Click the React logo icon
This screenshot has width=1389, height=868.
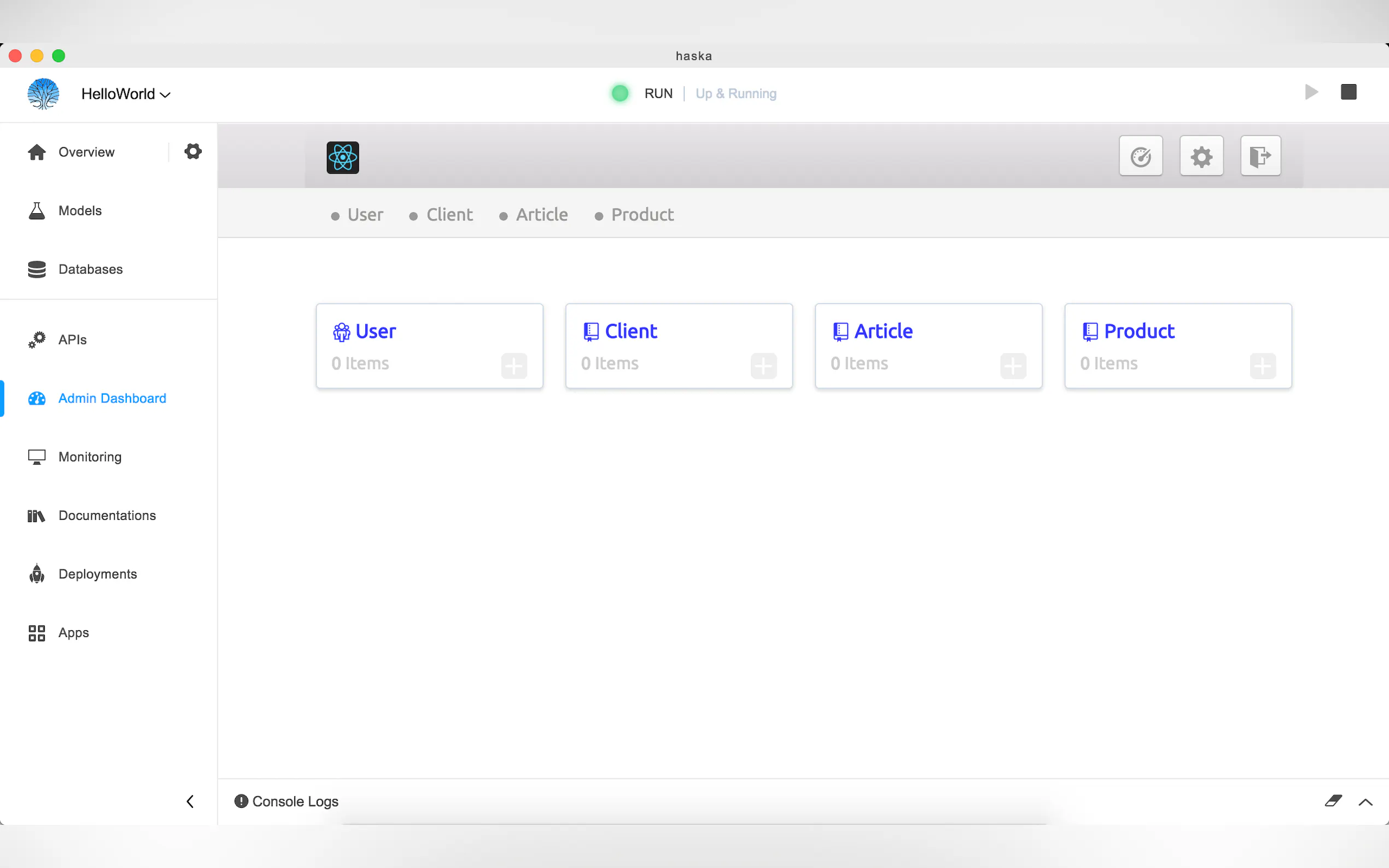pyautogui.click(x=343, y=157)
